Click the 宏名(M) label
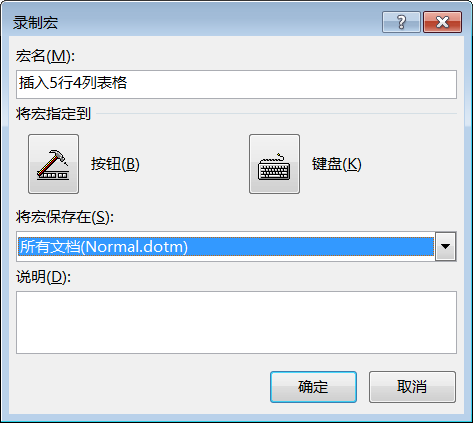This screenshot has width=473, height=423. pyautogui.click(x=45, y=56)
